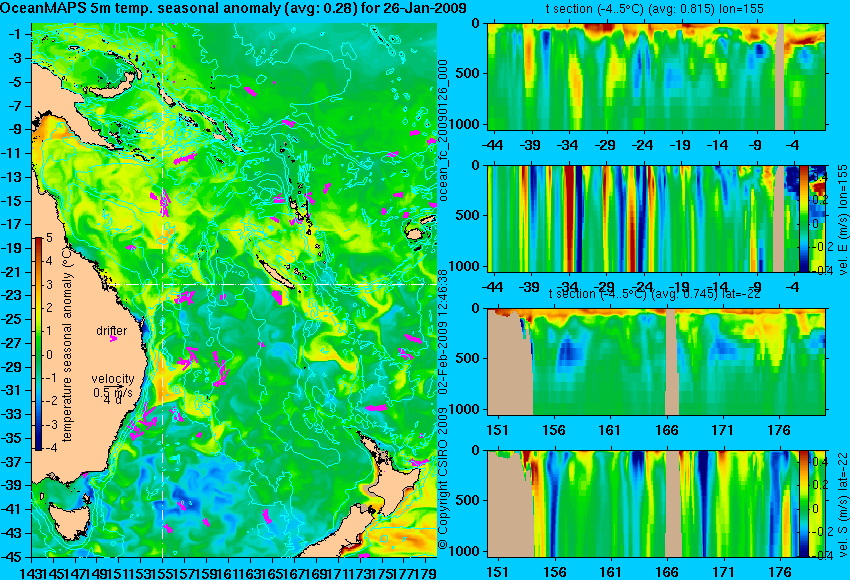Click '0.4' tick on vel. S color bar

point(819,462)
